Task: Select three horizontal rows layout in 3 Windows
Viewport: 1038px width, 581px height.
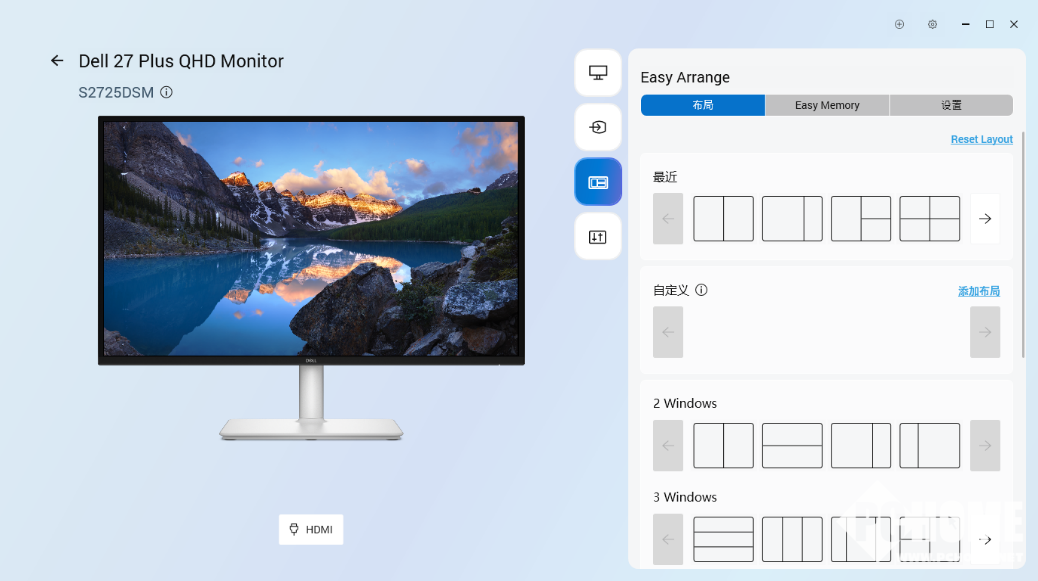Action: click(723, 539)
